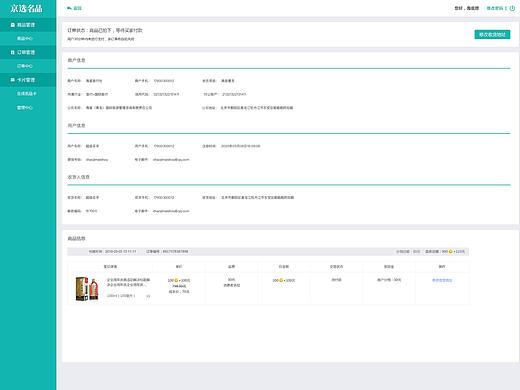The image size is (520, 390).
Task: Open the liquor product thumbnail image
Action: tap(87, 289)
